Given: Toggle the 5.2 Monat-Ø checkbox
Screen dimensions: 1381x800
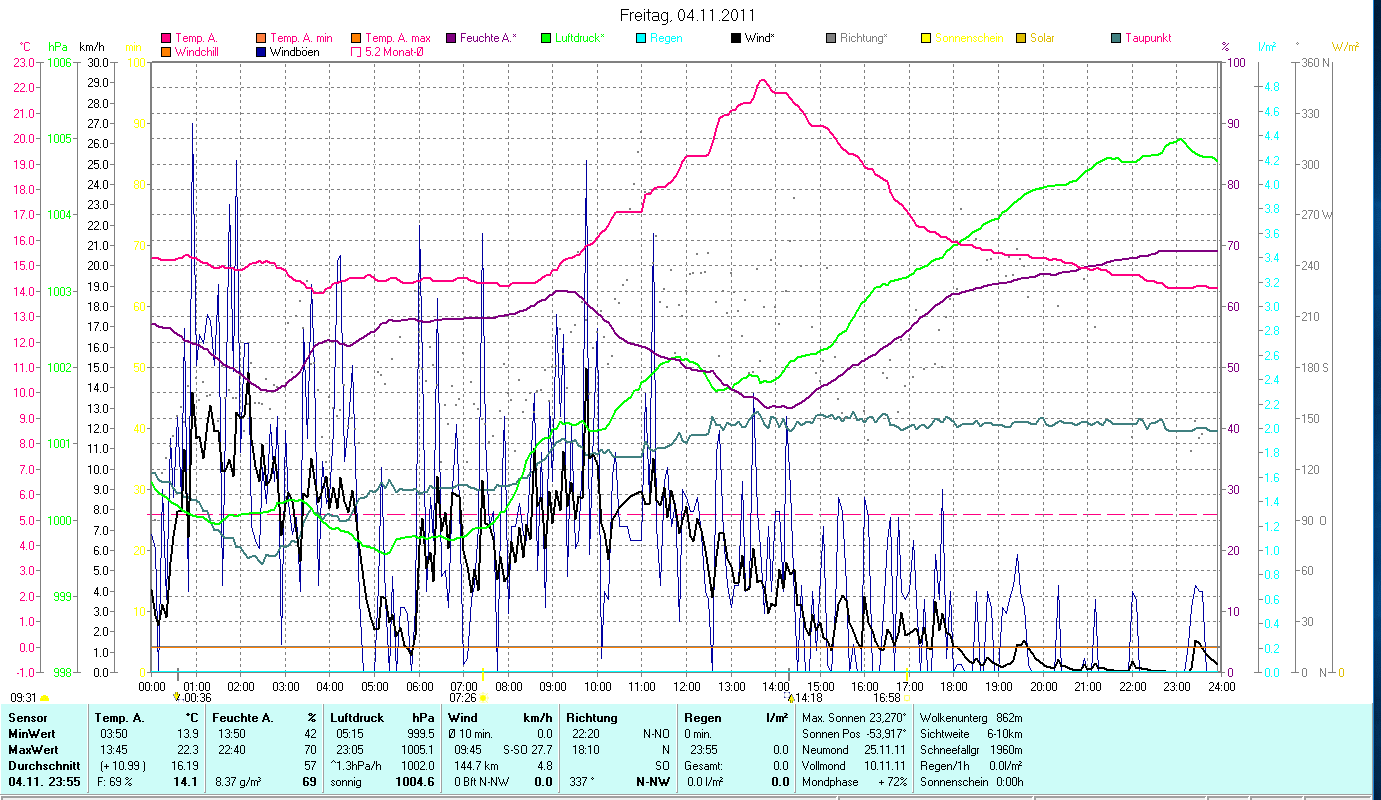Looking at the screenshot, I should click(x=356, y=51).
